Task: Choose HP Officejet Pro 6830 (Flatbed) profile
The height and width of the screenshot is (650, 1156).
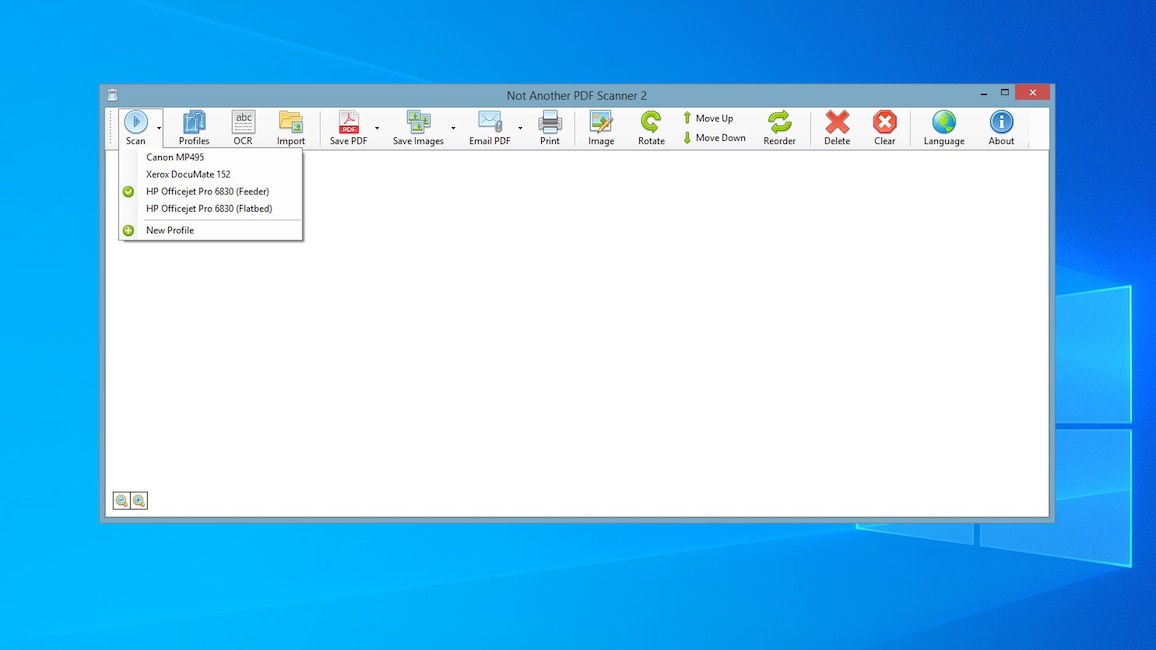Action: pyautogui.click(x=209, y=208)
